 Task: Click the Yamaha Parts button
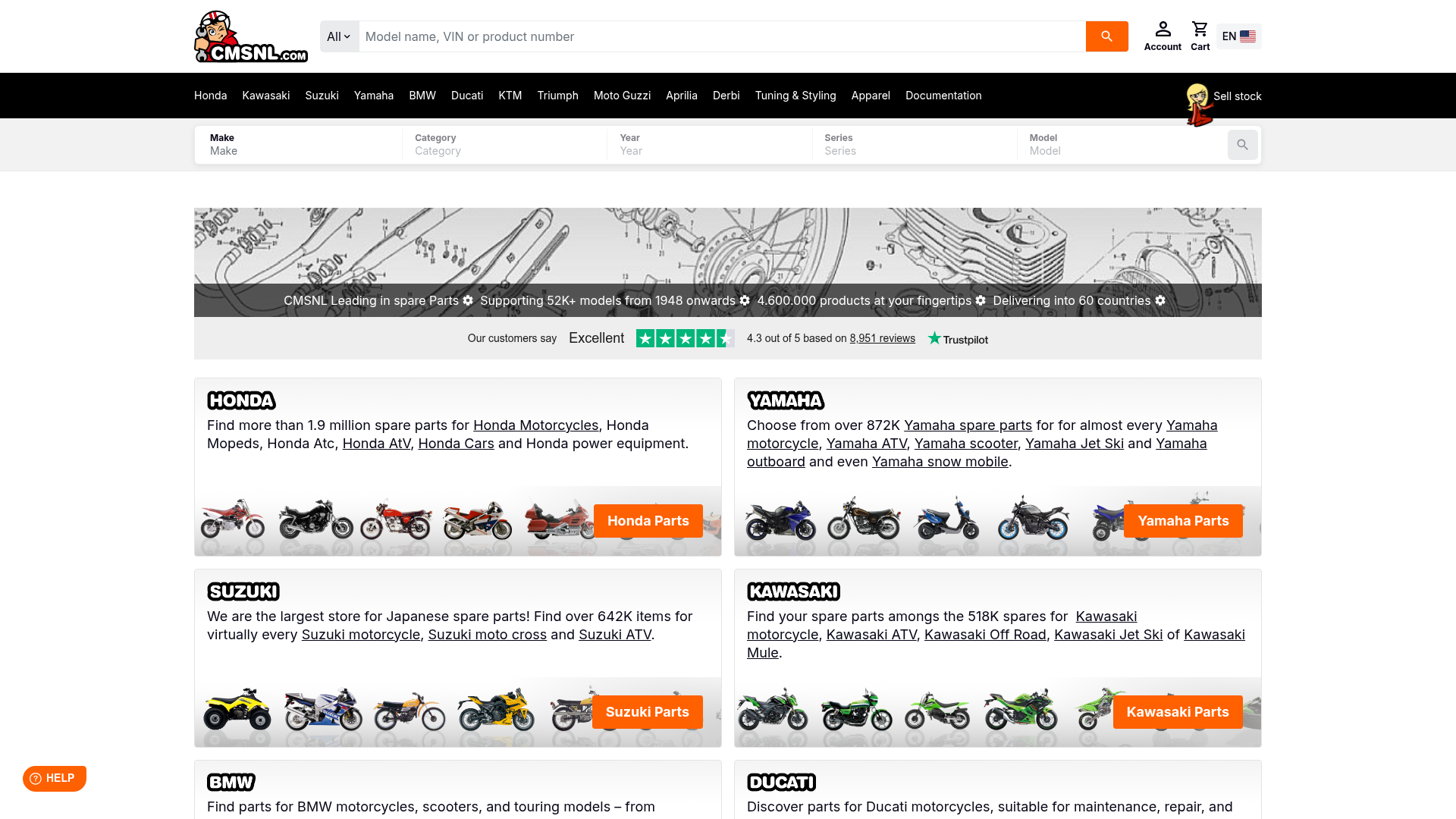tap(1183, 521)
